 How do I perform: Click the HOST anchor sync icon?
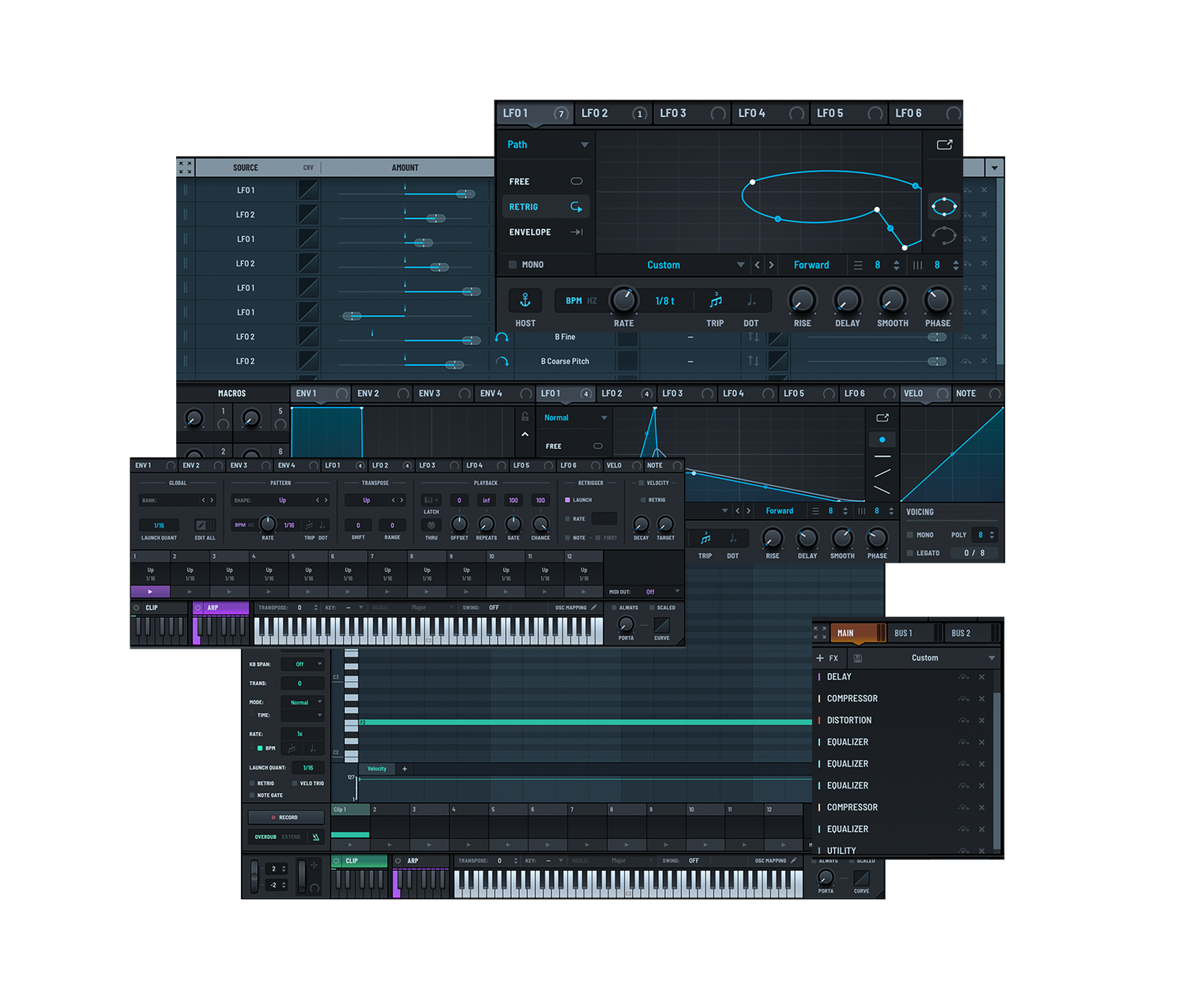click(525, 300)
